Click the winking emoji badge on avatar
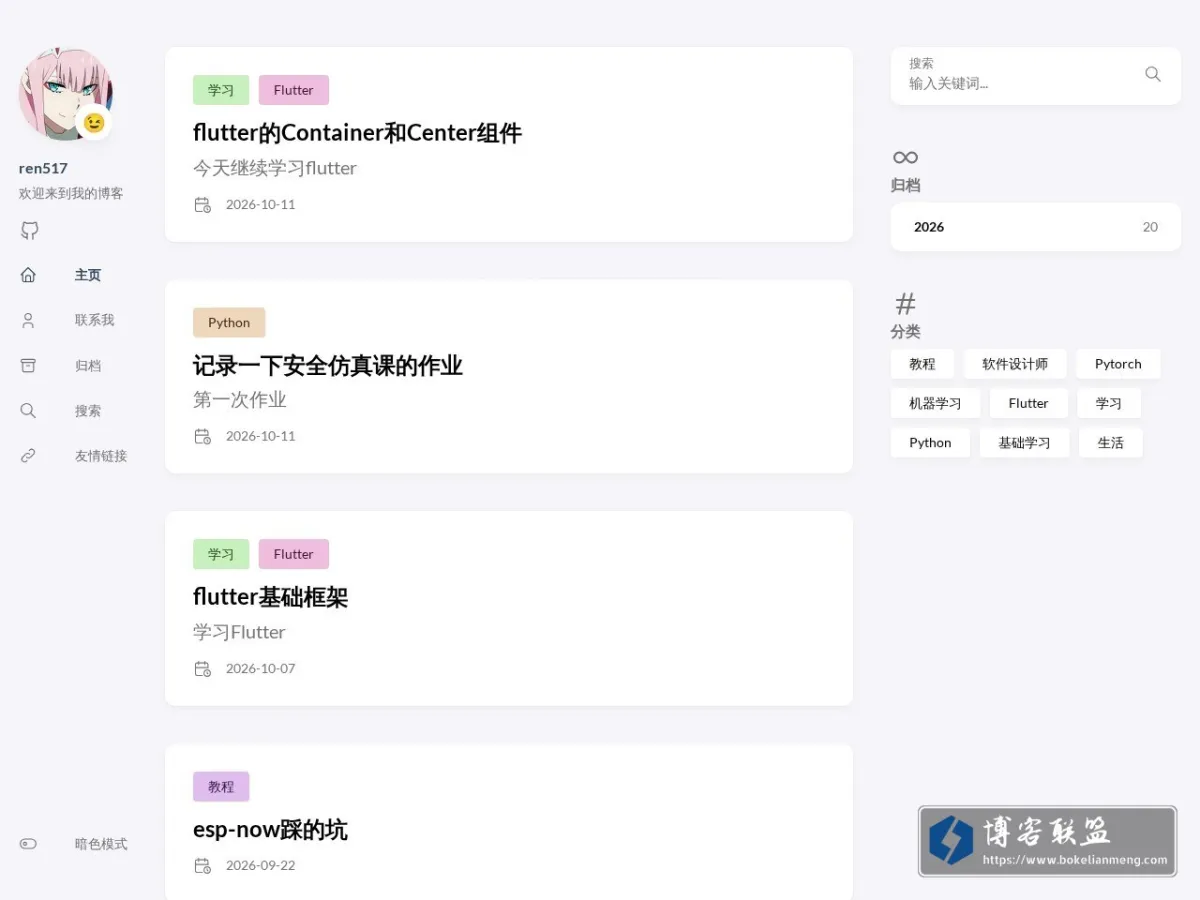Viewport: 1200px width, 900px height. 94,122
